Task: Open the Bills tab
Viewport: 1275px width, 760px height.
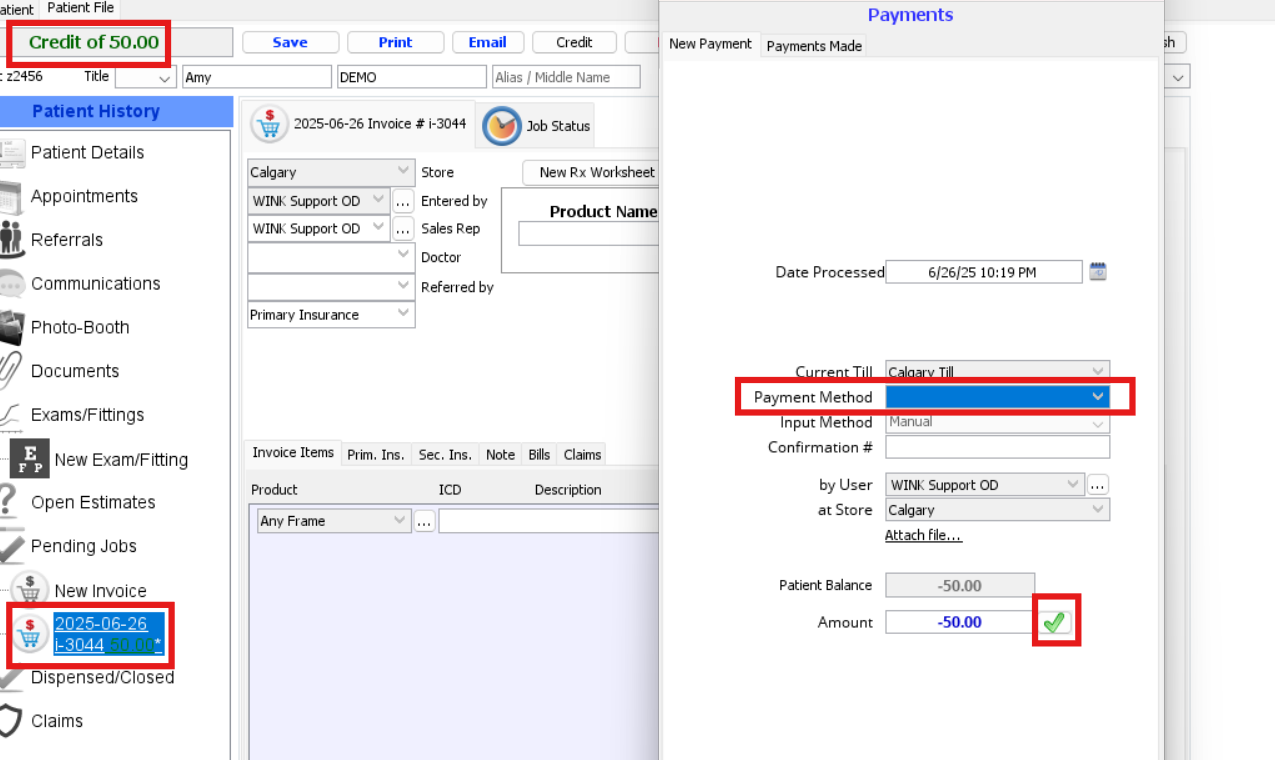Action: click(539, 455)
